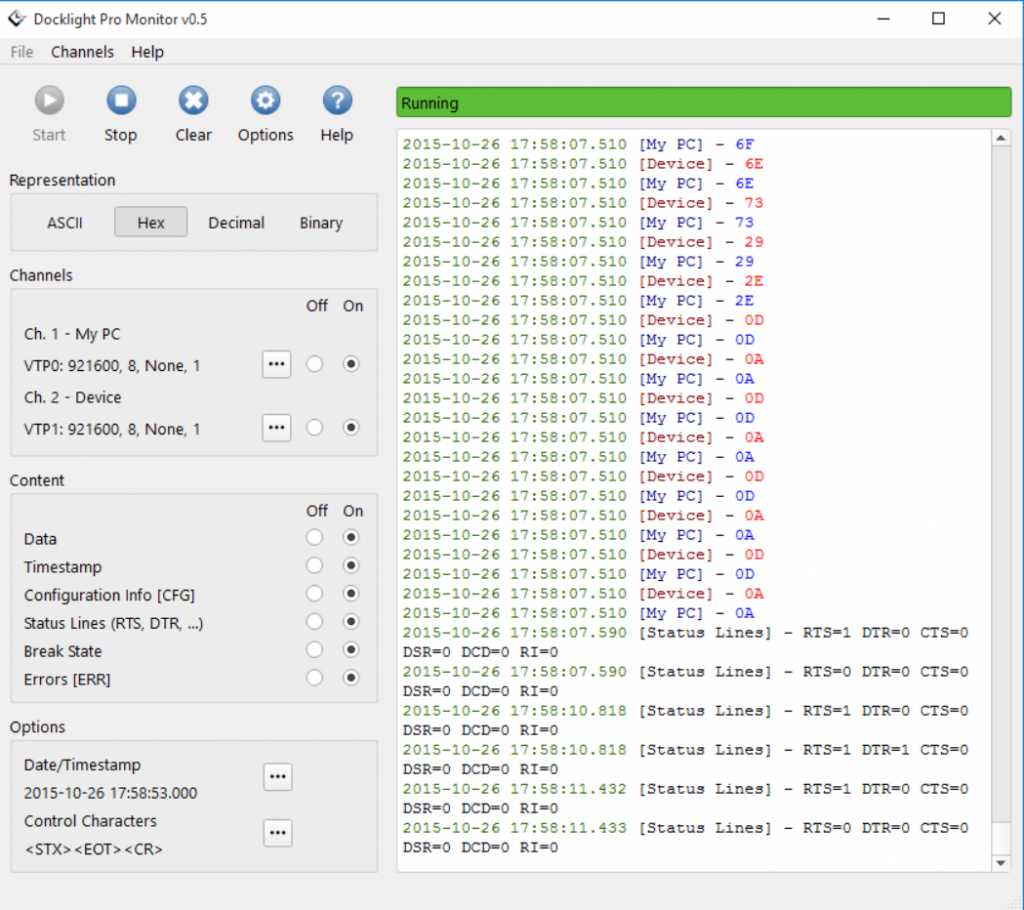
Task: Clear the communication log
Action: tap(192, 100)
